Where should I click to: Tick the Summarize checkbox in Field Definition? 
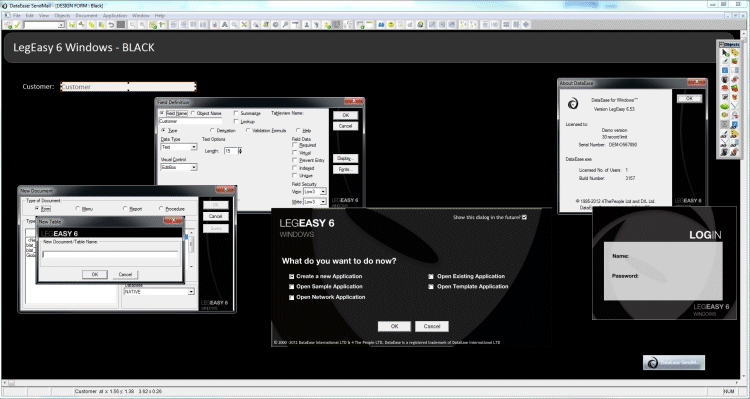236,113
